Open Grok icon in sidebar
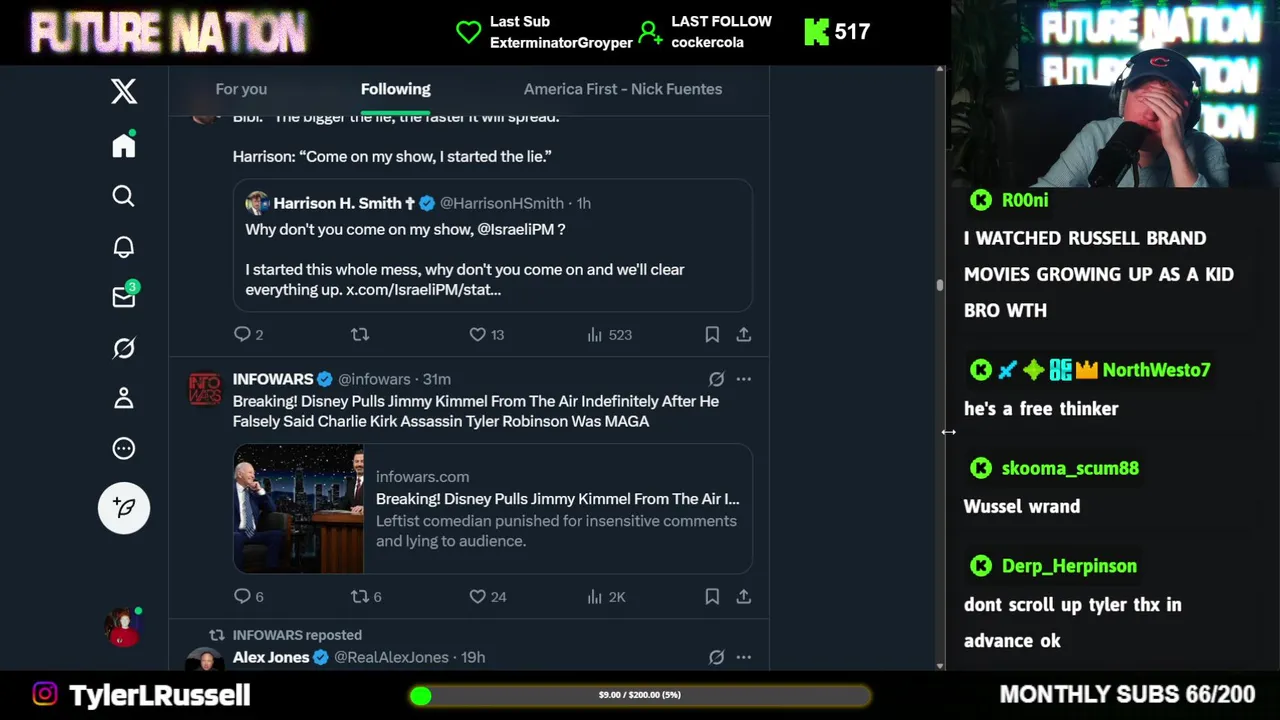The height and width of the screenshot is (720, 1280). [124, 348]
